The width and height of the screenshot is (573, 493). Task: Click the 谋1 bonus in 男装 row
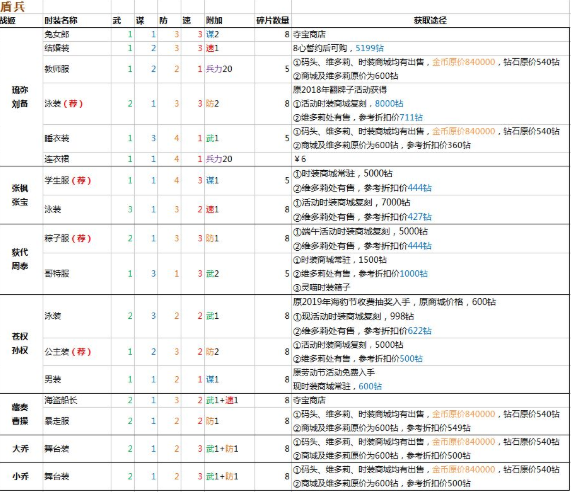point(212,379)
